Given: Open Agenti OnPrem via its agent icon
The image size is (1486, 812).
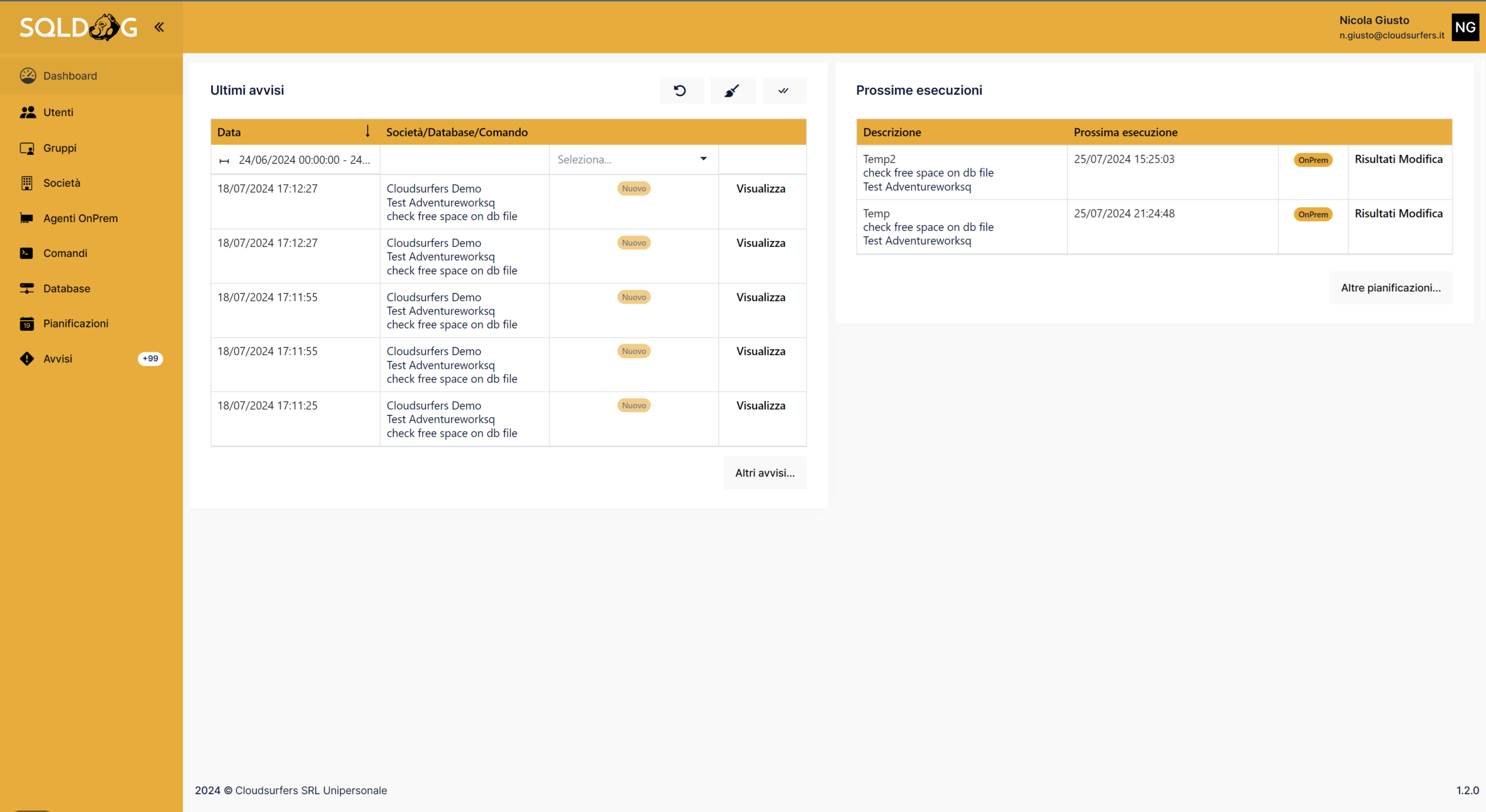Looking at the screenshot, I should click(x=27, y=218).
